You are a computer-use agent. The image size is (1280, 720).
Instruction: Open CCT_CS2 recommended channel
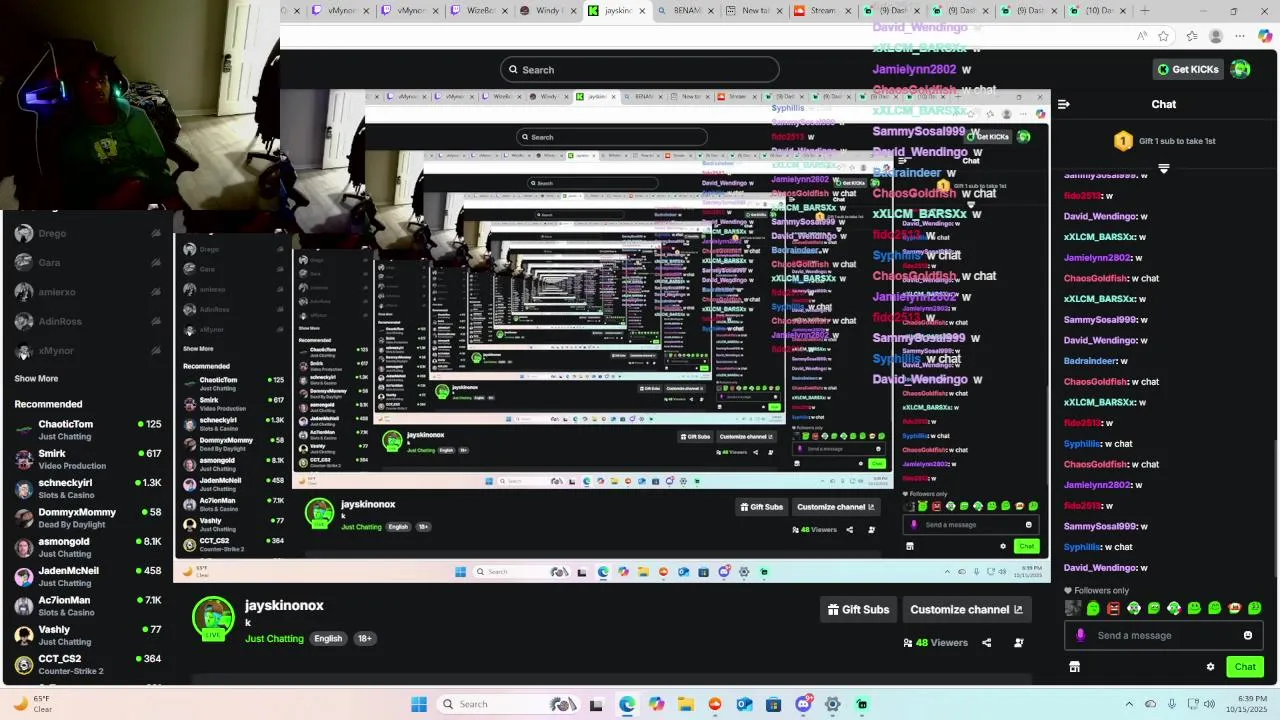[87, 664]
